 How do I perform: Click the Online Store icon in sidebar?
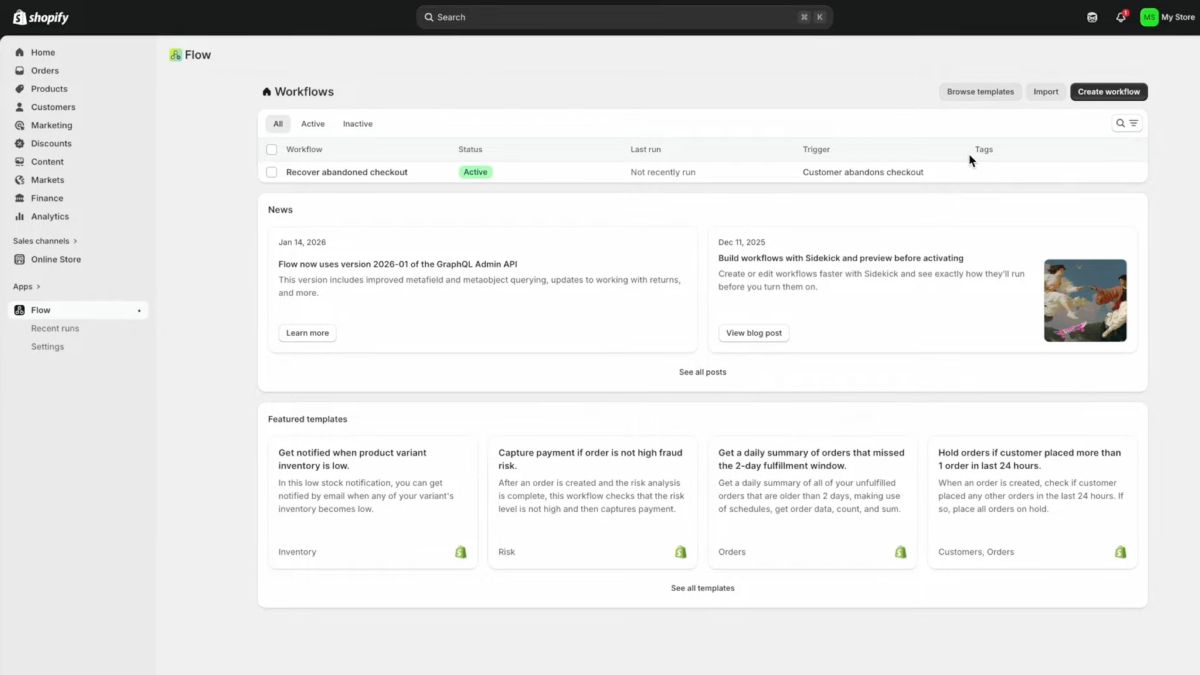(x=20, y=259)
